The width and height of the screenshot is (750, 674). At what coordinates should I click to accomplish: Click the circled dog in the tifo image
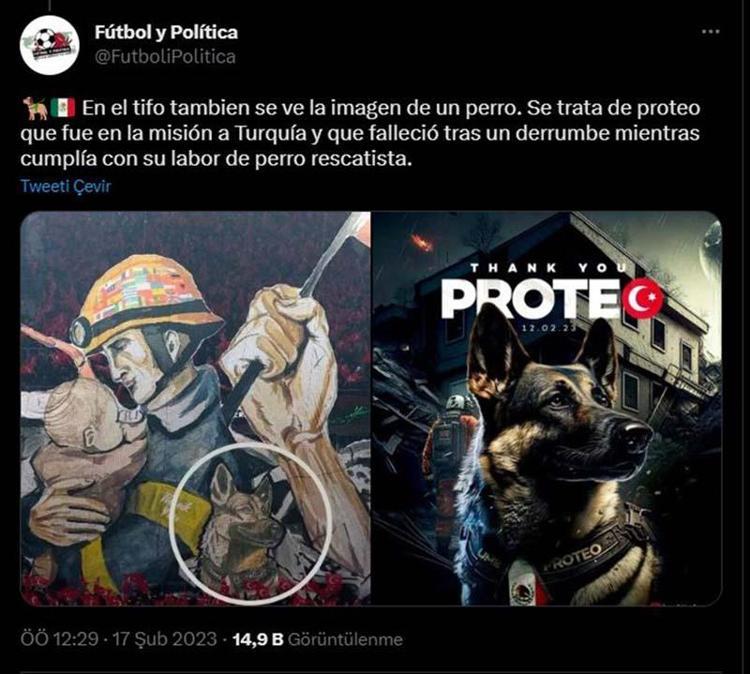[x=251, y=523]
